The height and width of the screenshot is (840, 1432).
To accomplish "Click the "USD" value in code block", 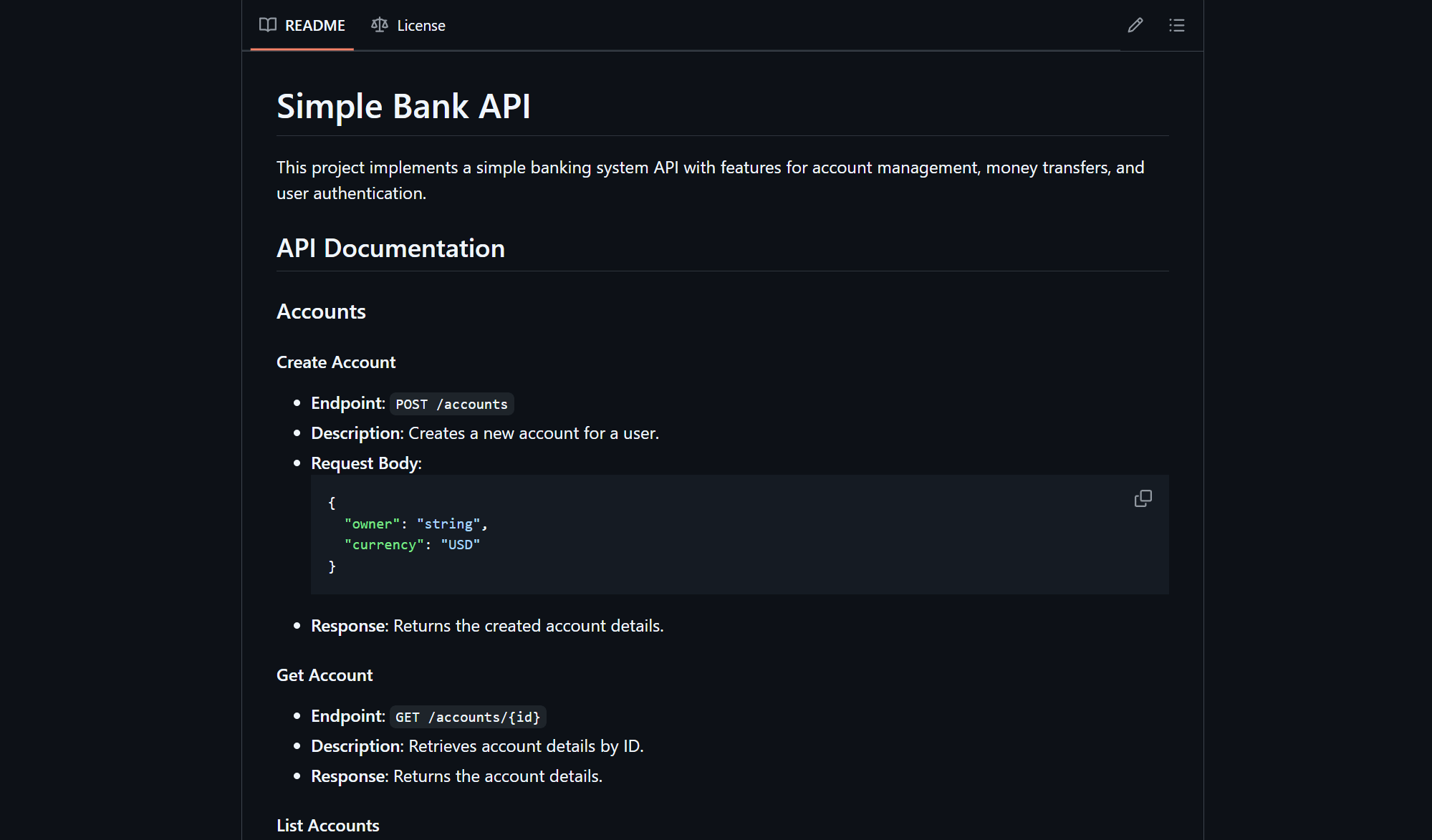I will (460, 545).
